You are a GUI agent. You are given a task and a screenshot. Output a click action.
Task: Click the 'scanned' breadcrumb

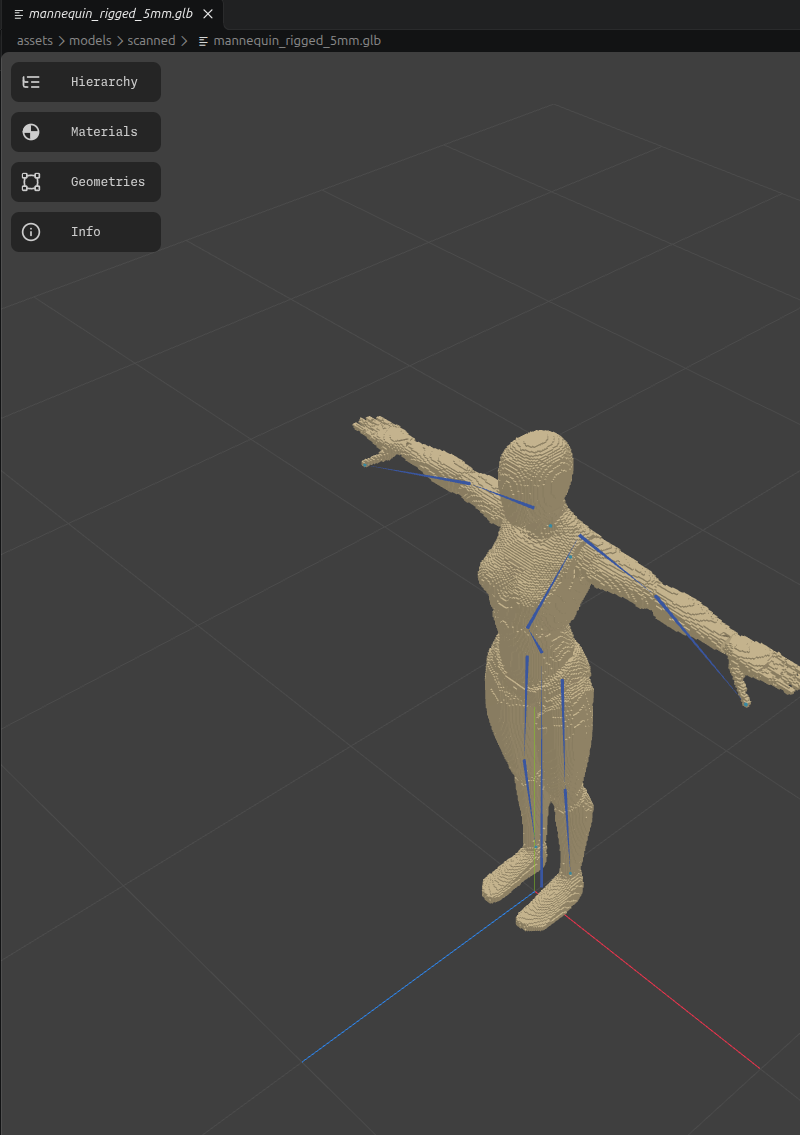click(151, 41)
